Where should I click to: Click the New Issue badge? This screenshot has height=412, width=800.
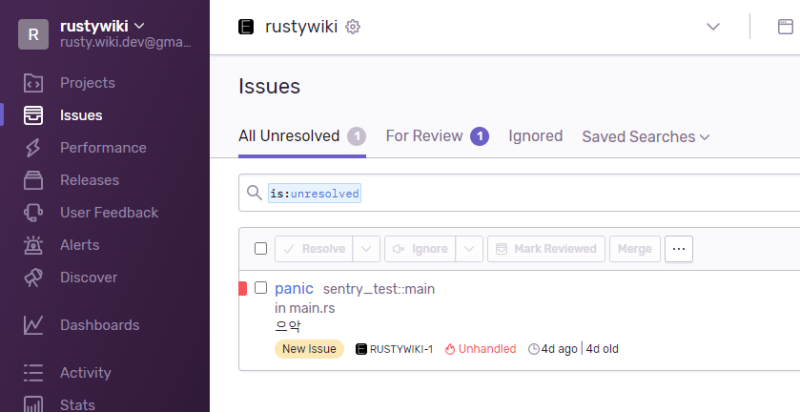309,349
